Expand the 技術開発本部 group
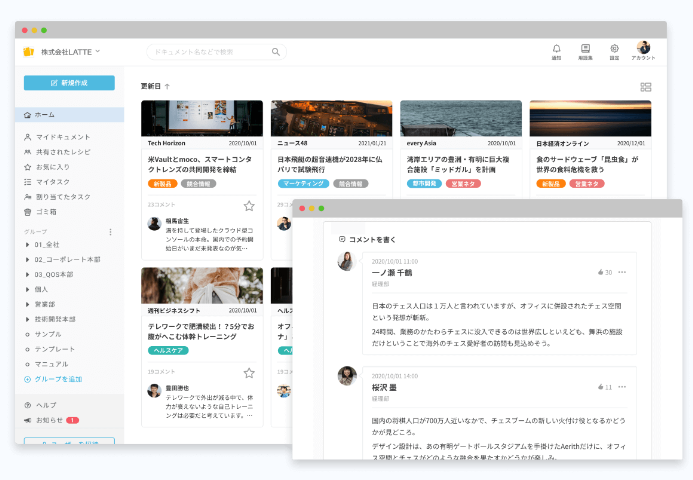The width and height of the screenshot is (693, 480). (28, 319)
